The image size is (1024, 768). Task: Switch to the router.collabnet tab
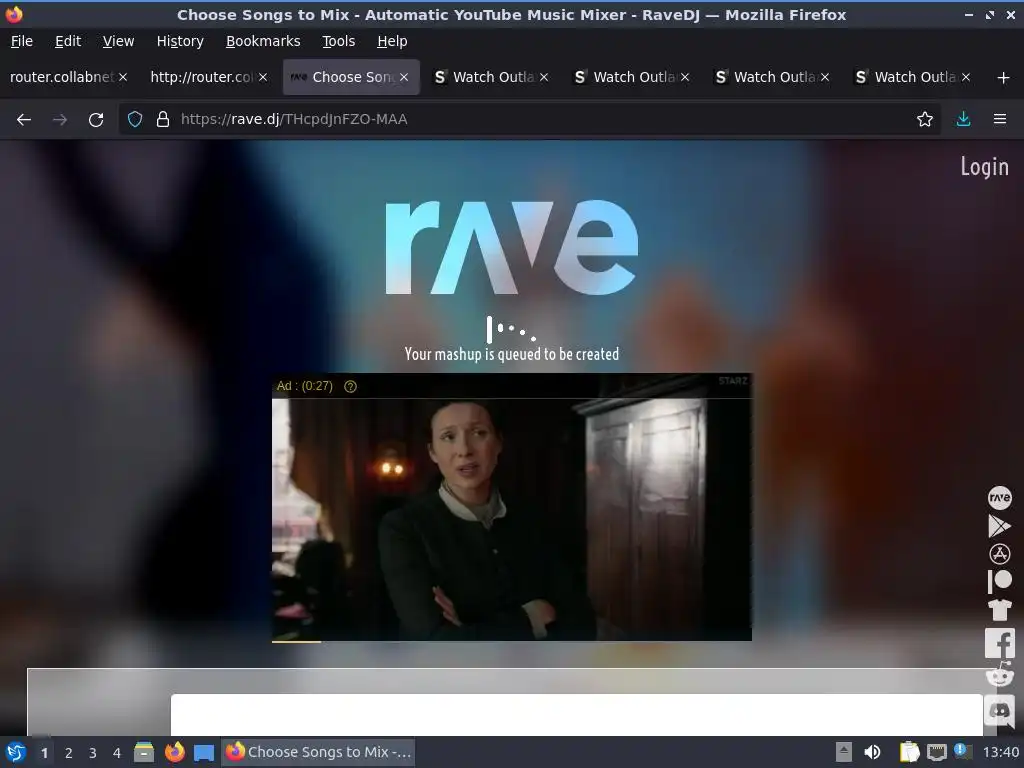(62, 77)
